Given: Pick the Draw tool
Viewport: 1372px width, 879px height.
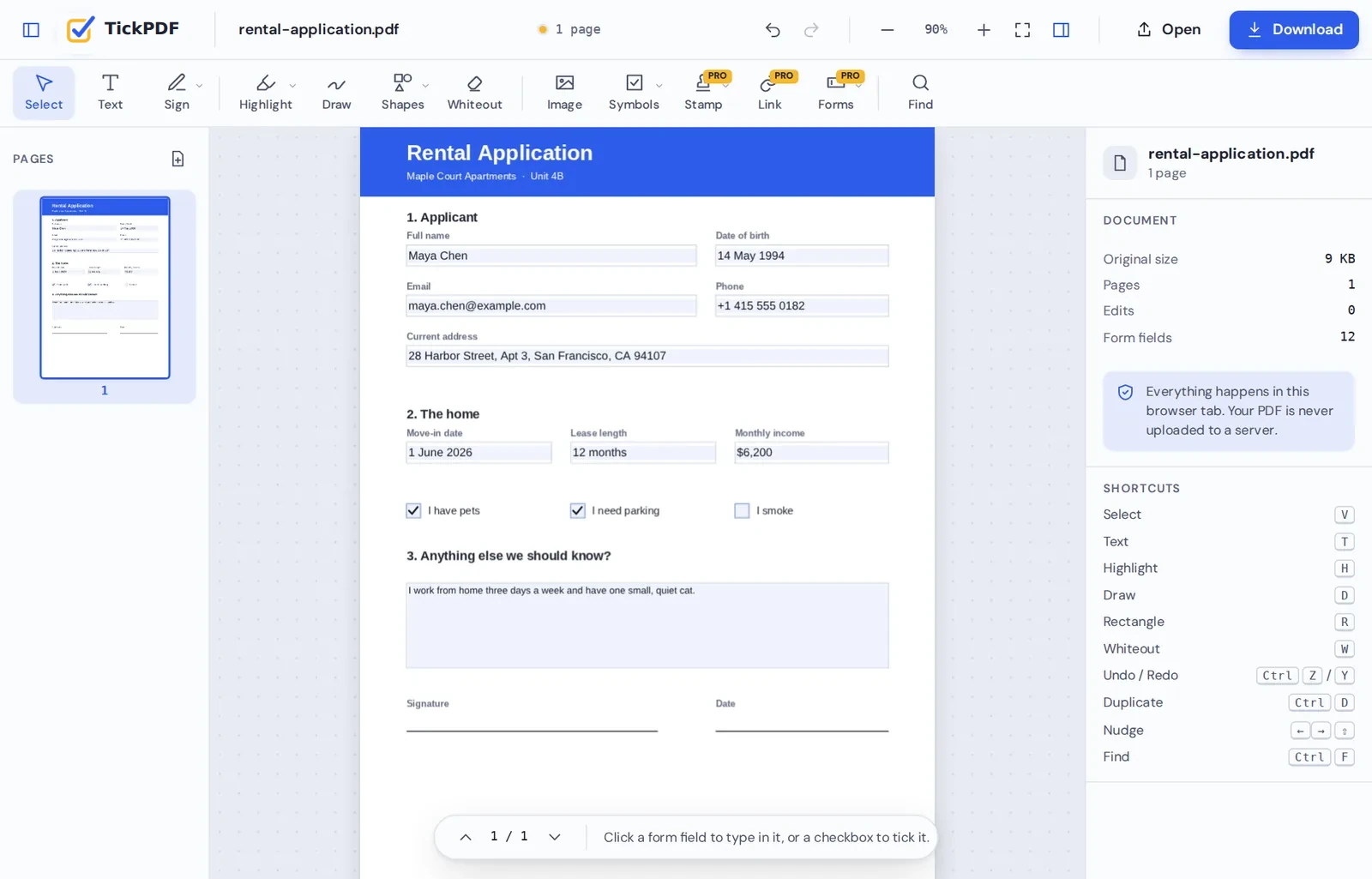Looking at the screenshot, I should pos(336,93).
